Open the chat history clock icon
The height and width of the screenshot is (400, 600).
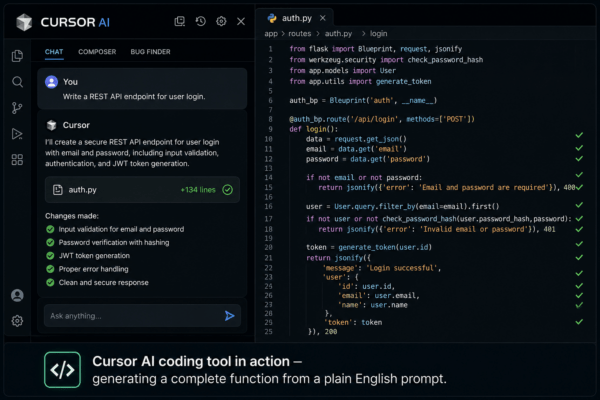[201, 21]
